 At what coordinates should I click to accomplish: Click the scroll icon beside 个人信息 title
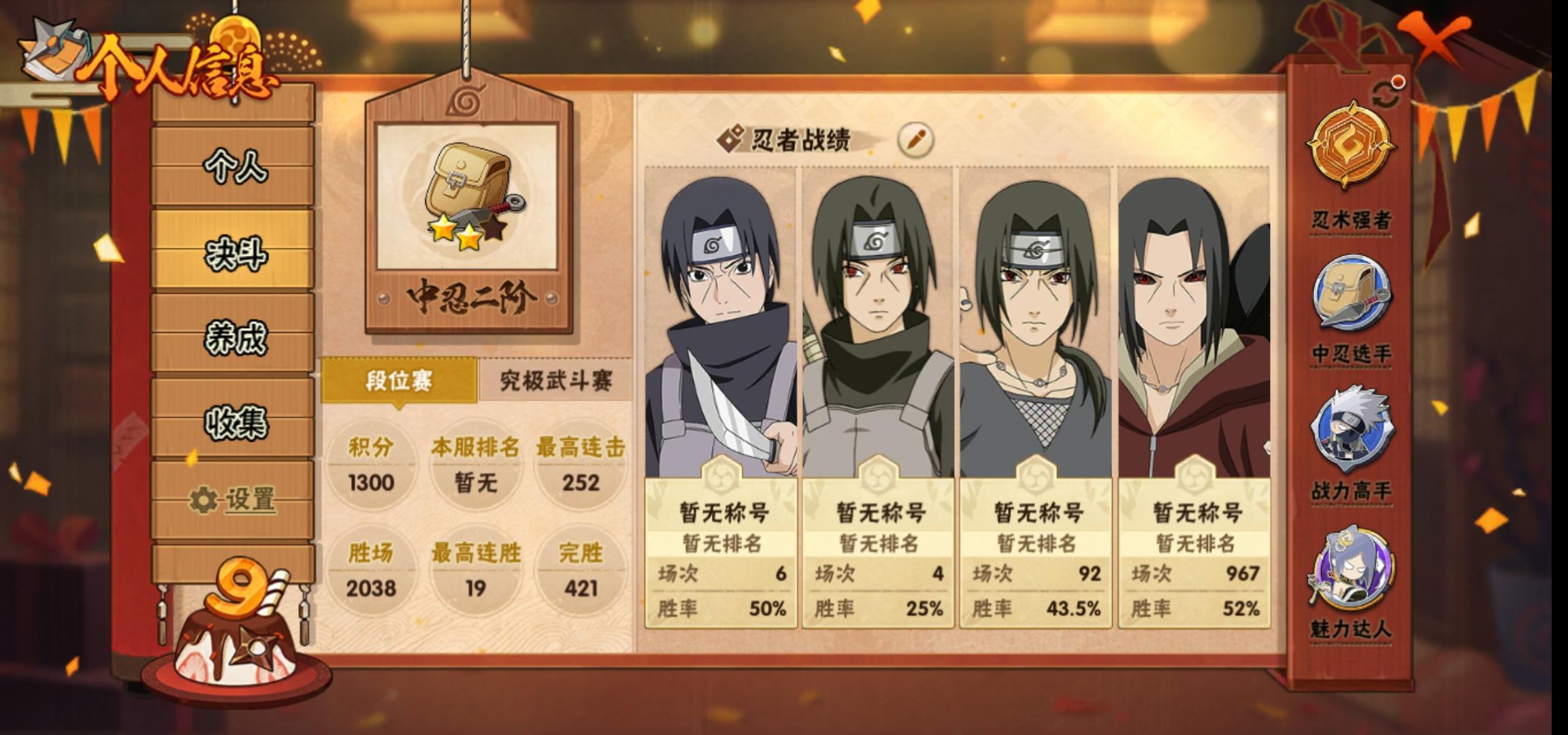51,54
